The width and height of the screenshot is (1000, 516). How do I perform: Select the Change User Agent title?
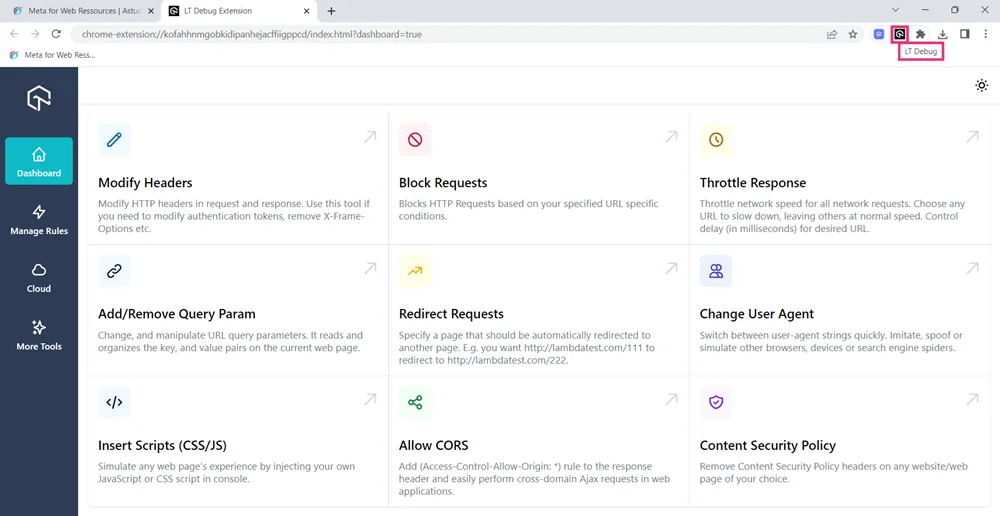[757, 314]
